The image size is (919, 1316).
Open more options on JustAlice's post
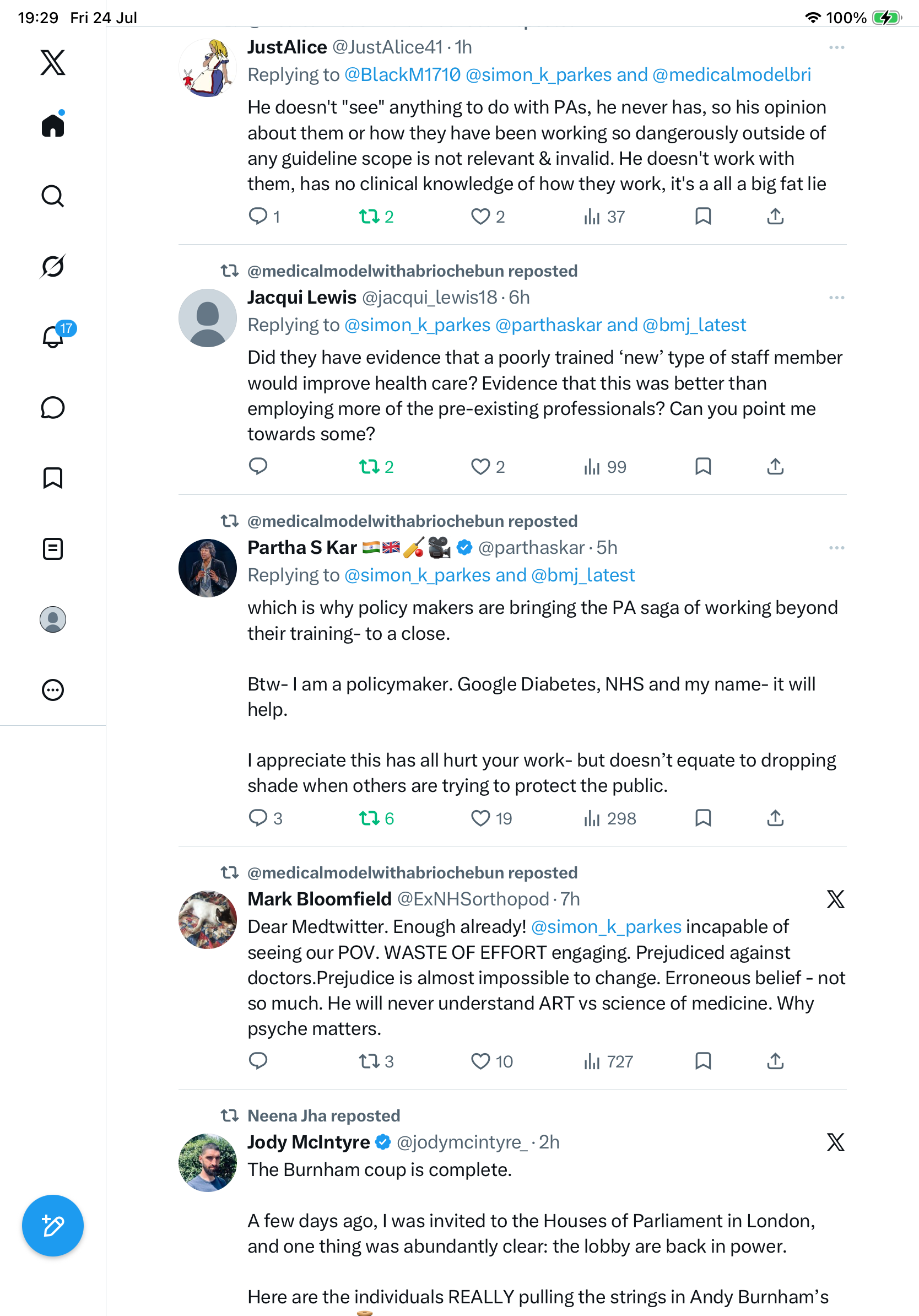coord(836,47)
